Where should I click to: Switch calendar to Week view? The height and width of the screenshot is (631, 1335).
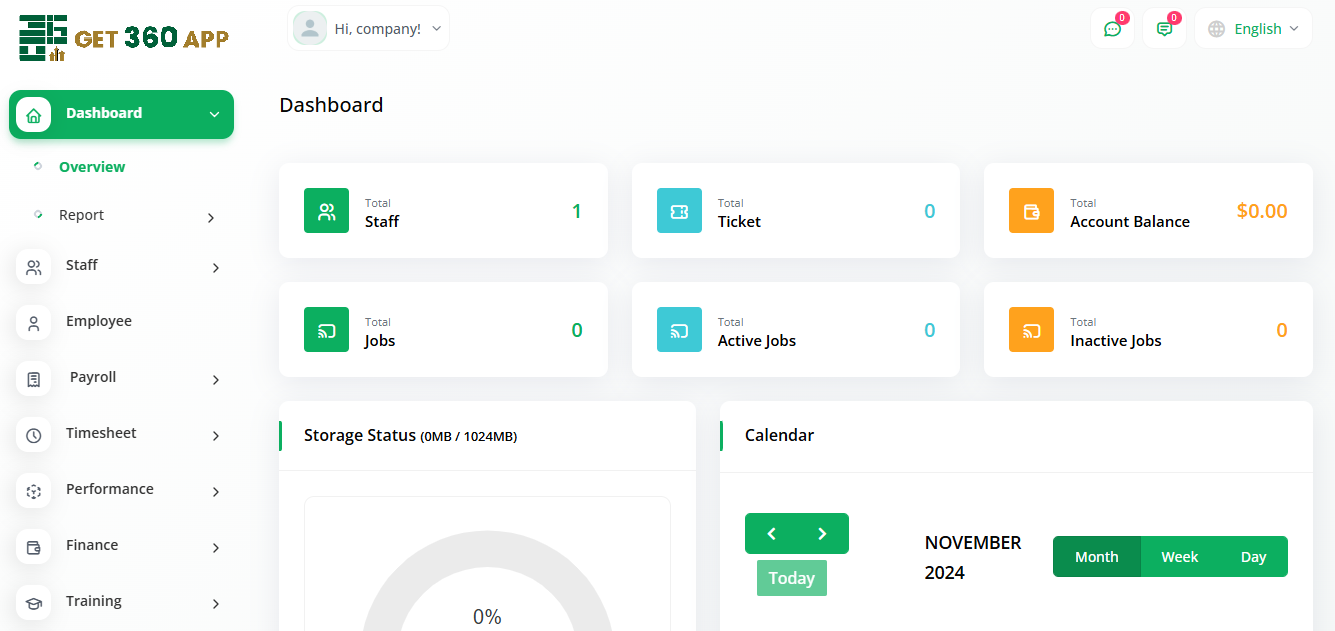point(1179,557)
